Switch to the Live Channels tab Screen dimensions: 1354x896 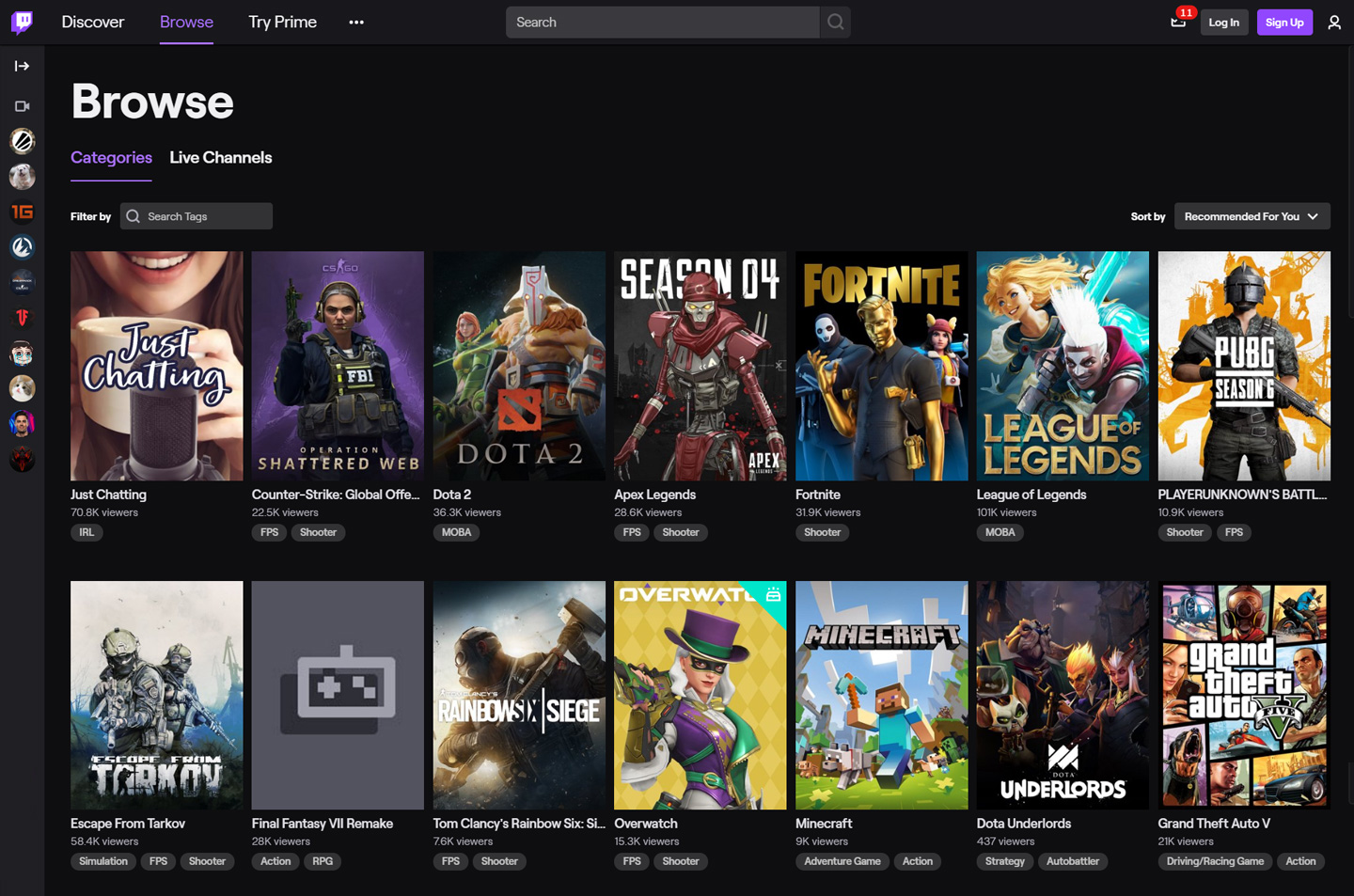(x=221, y=157)
